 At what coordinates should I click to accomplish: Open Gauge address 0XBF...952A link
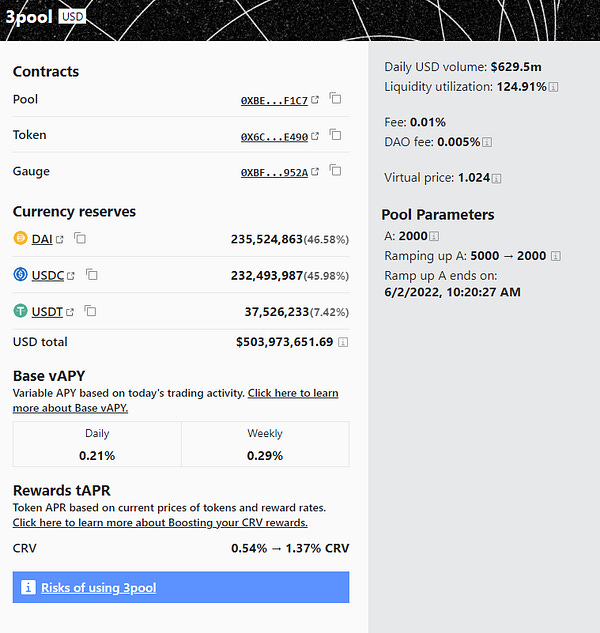[274, 172]
